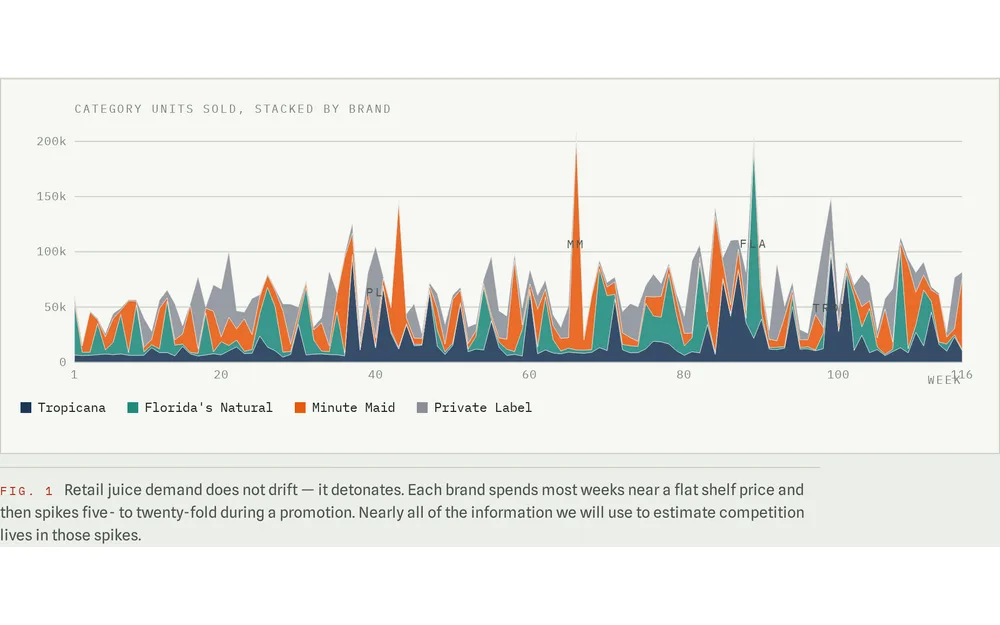Image resolution: width=1000 pixels, height=625 pixels.
Task: Click the week 1 x-axis tick label
Action: click(75, 375)
